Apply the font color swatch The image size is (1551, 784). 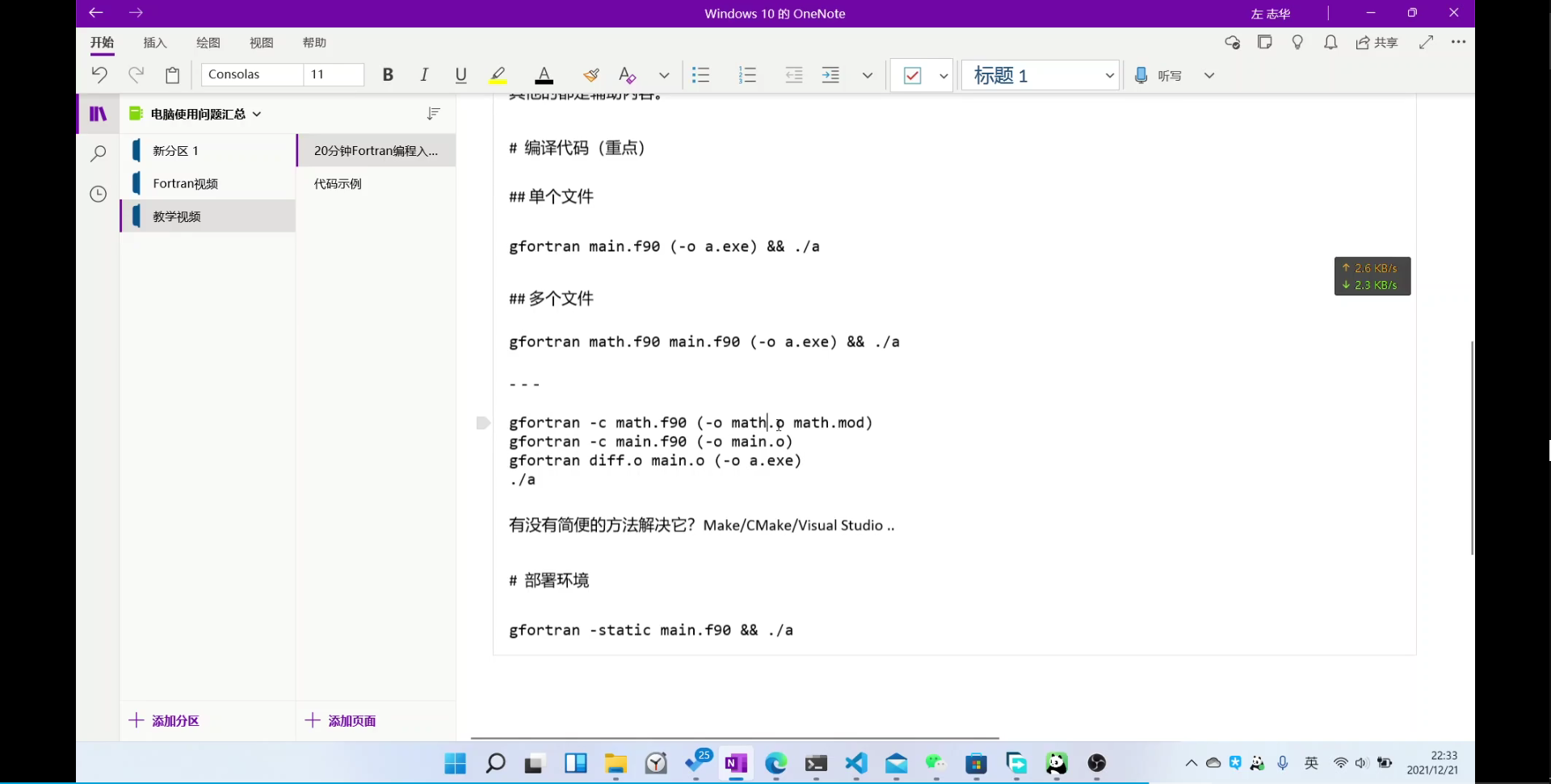pyautogui.click(x=544, y=75)
